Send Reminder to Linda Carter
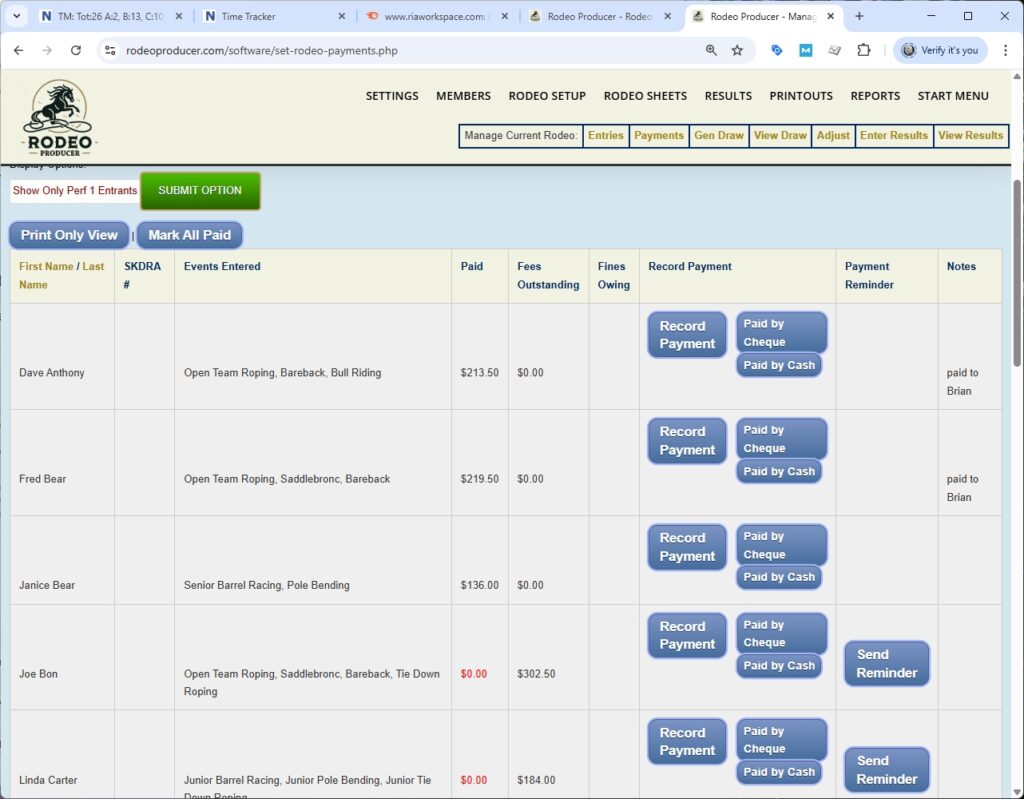The width and height of the screenshot is (1024, 799). click(x=886, y=769)
